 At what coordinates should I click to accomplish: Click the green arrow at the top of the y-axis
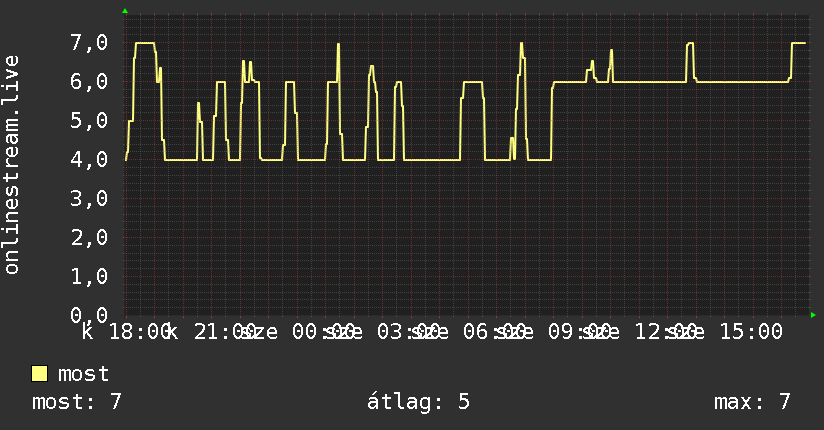click(125, 11)
